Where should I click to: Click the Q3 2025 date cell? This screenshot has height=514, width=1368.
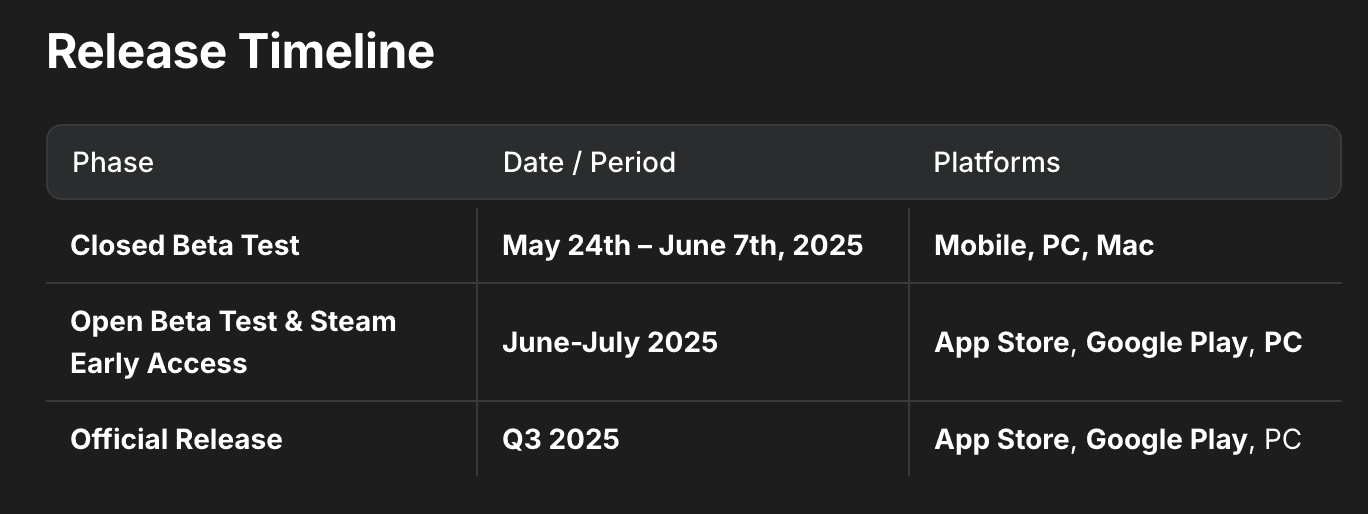(x=561, y=439)
